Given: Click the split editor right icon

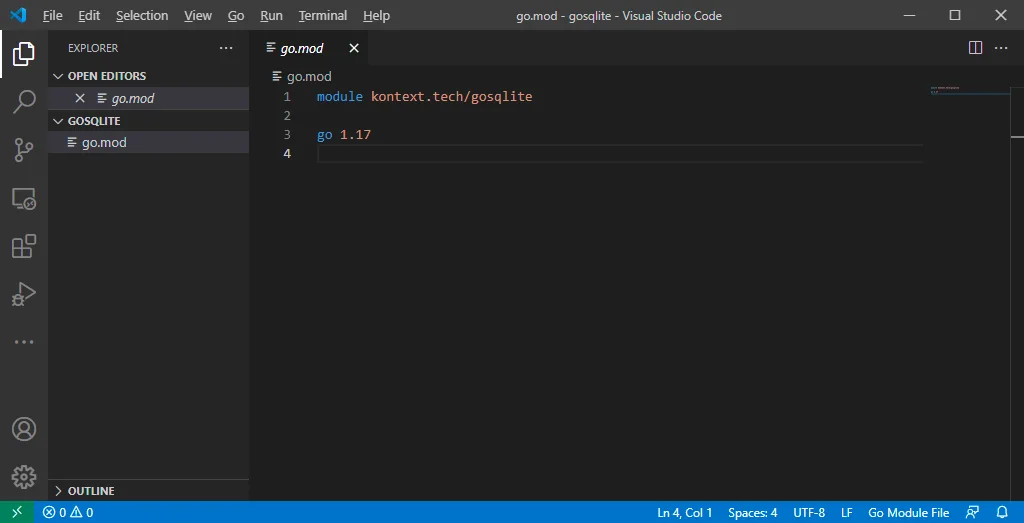Looking at the screenshot, I should coord(976,48).
